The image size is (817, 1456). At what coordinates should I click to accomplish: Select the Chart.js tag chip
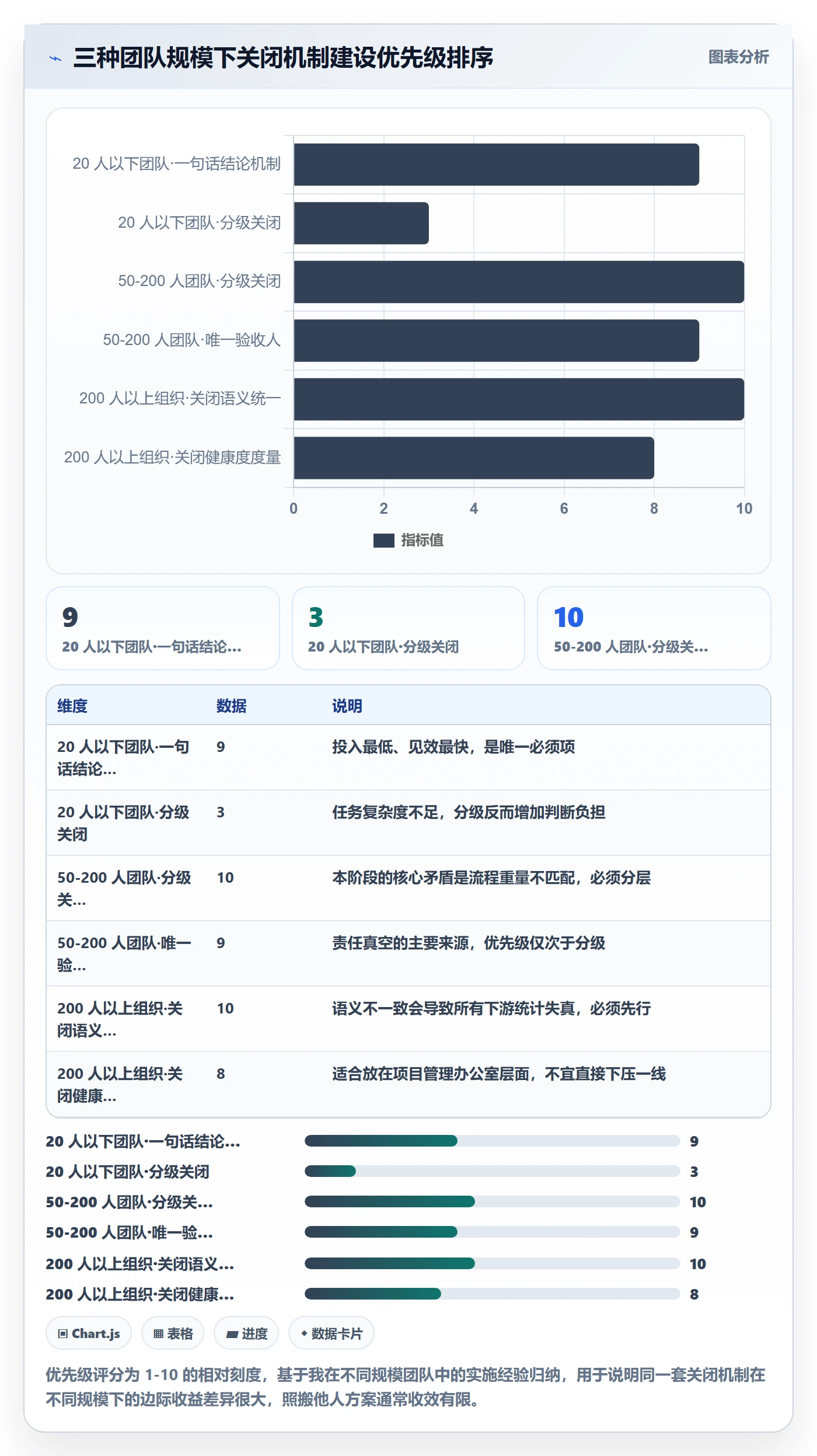point(89,1333)
